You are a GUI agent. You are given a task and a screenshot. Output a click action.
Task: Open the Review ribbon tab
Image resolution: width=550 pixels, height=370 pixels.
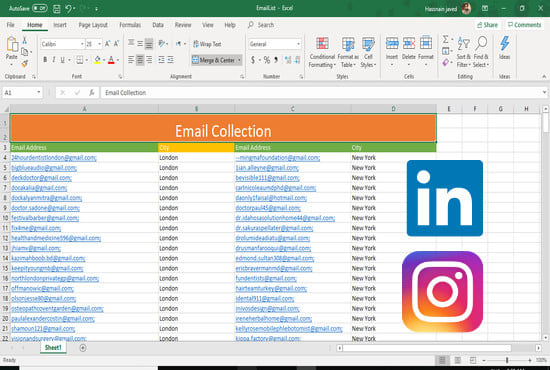point(183,25)
